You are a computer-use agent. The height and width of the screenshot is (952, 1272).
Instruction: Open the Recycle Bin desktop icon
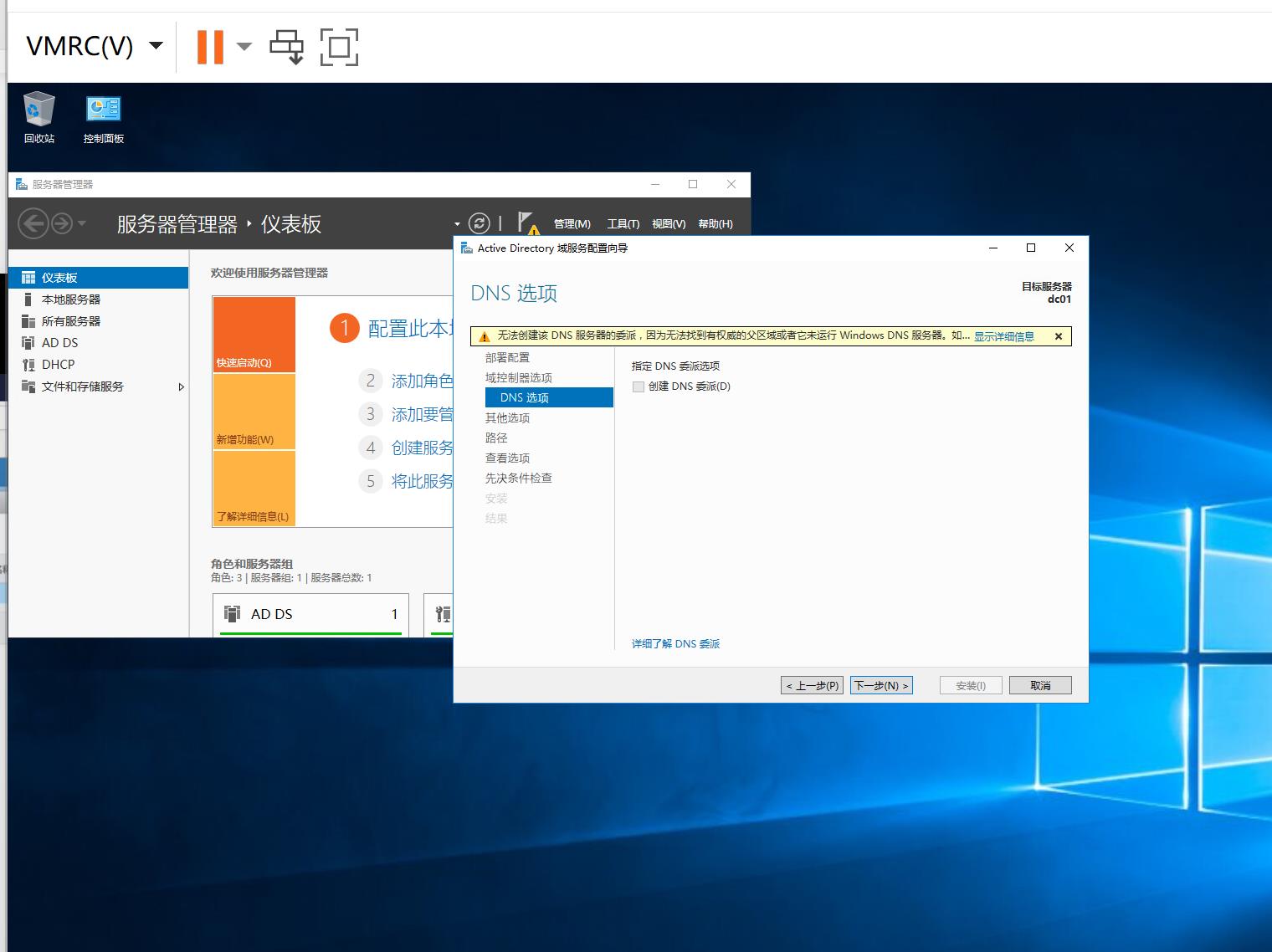click(38, 118)
